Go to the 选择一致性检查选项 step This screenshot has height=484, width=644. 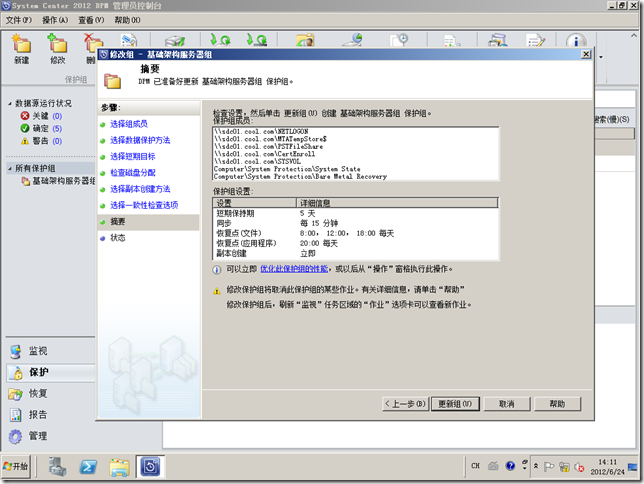point(144,205)
